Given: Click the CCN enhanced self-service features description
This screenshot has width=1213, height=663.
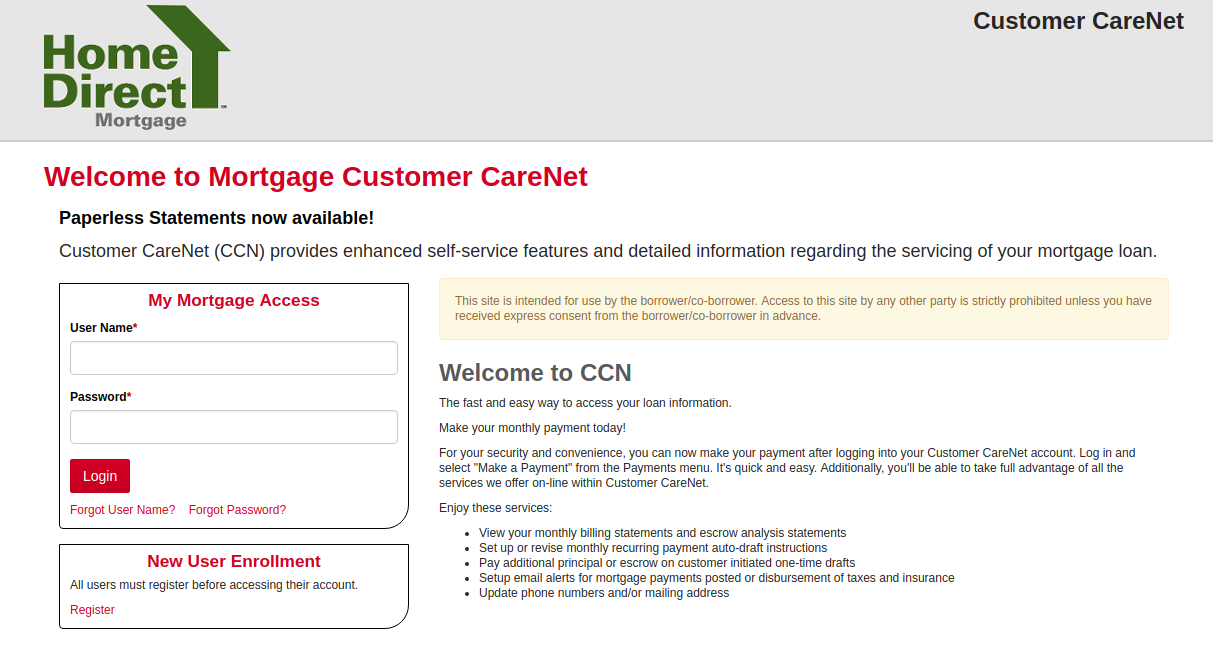Looking at the screenshot, I should (x=608, y=251).
